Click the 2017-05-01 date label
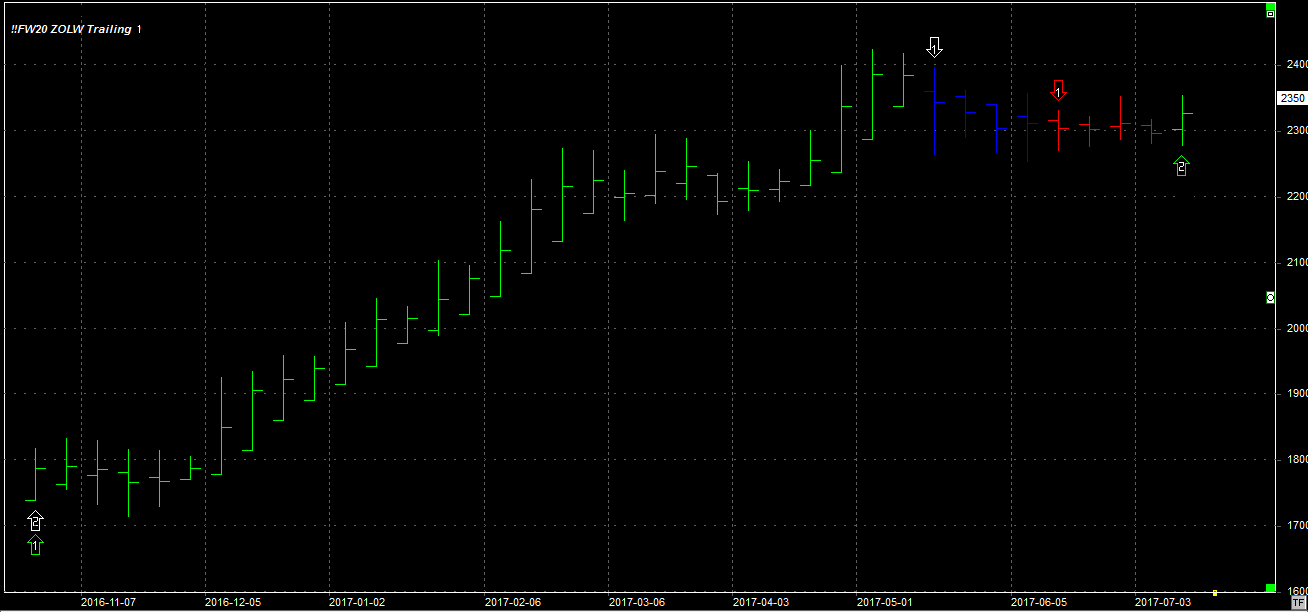 click(884, 603)
